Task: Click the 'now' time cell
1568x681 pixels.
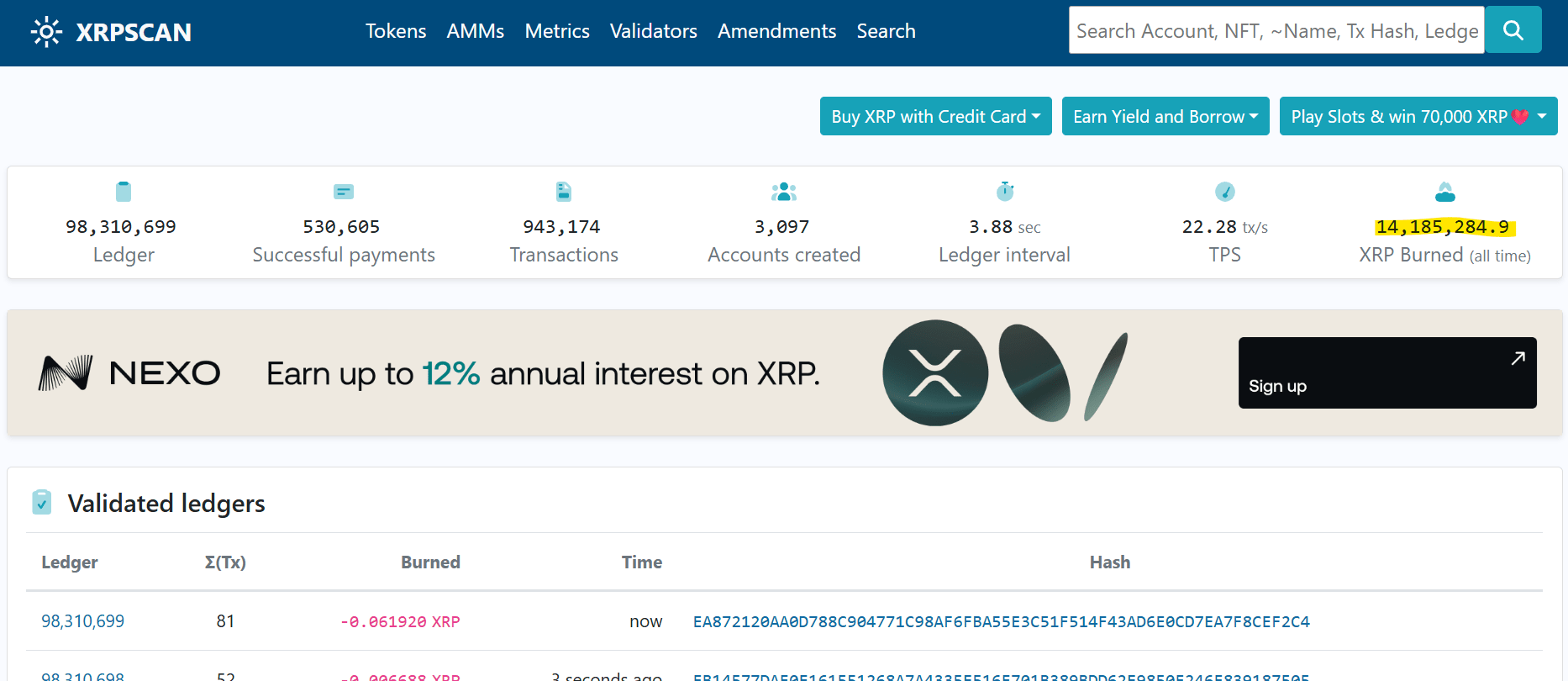Action: click(x=646, y=621)
